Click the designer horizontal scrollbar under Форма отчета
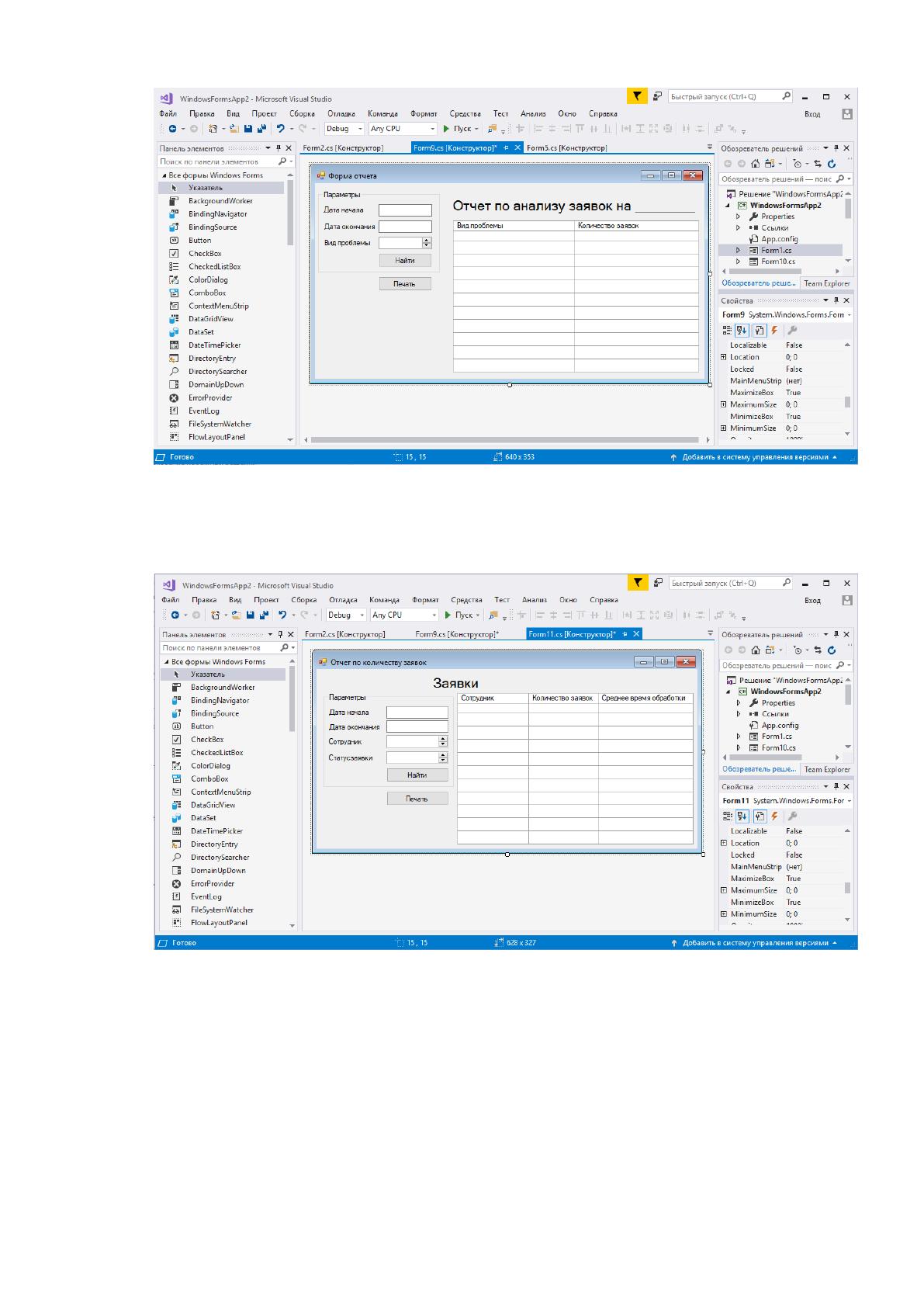Screen dimensions: 924x1307 [507, 440]
